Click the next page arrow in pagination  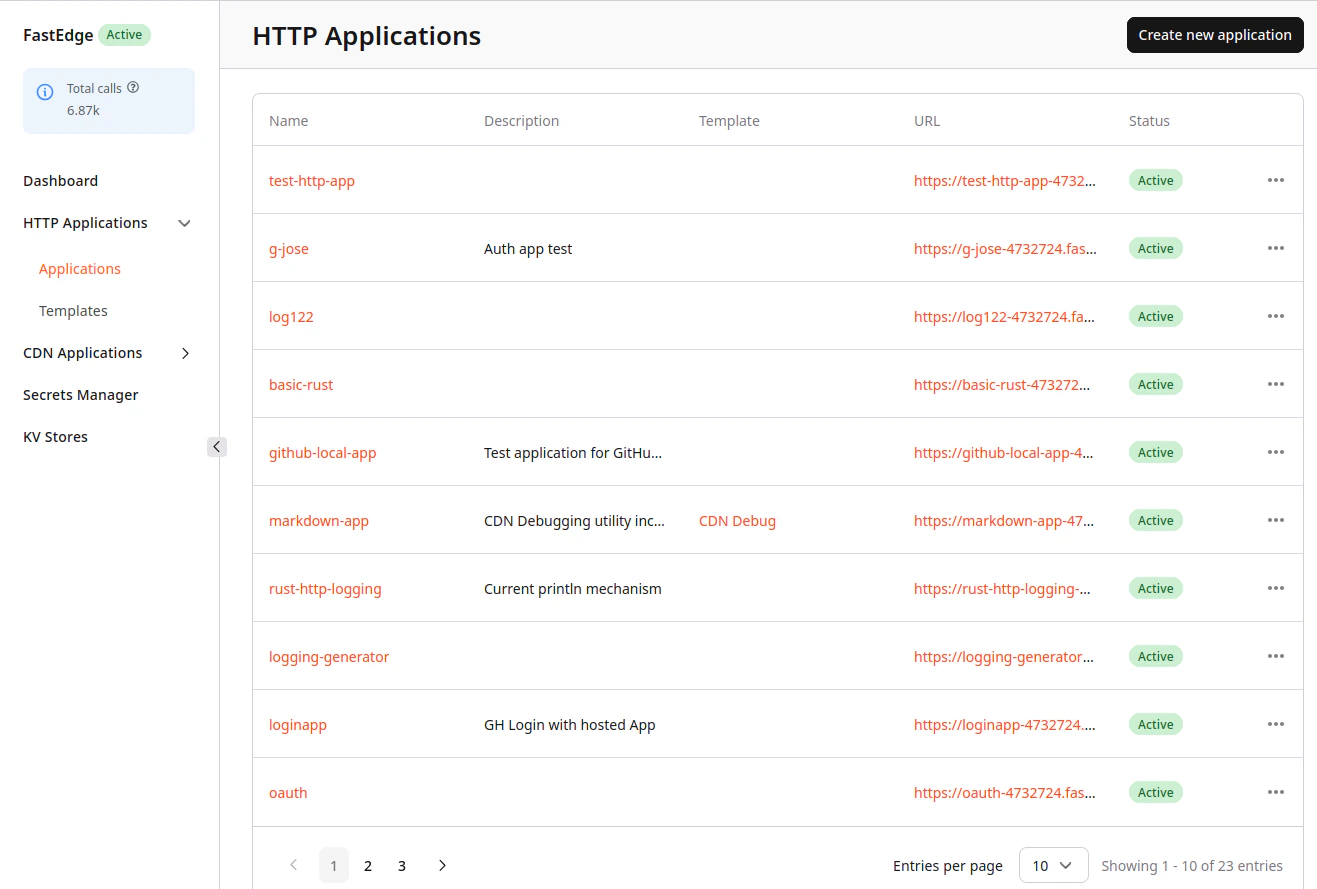coord(442,865)
